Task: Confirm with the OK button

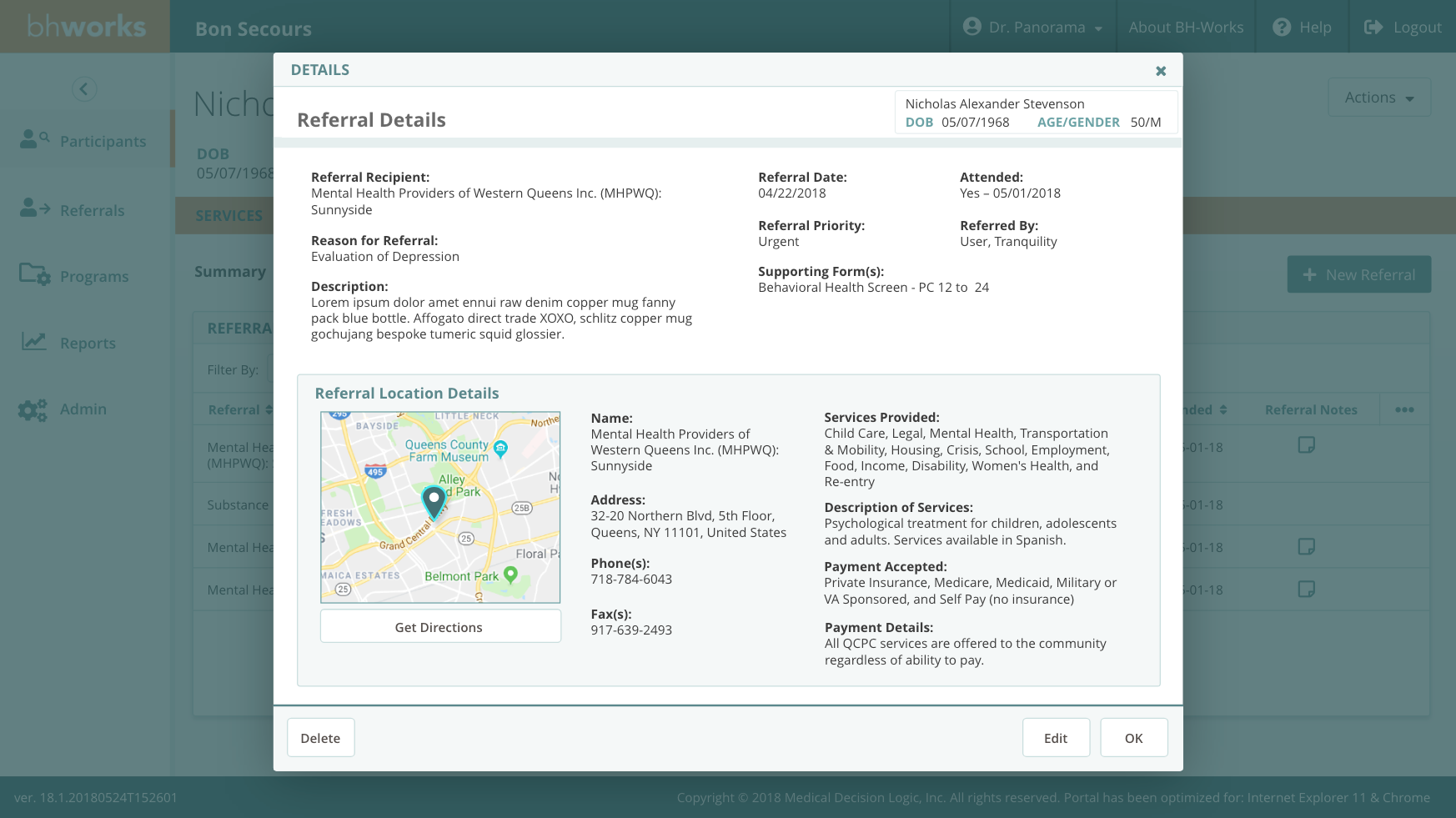Action: [1133, 738]
